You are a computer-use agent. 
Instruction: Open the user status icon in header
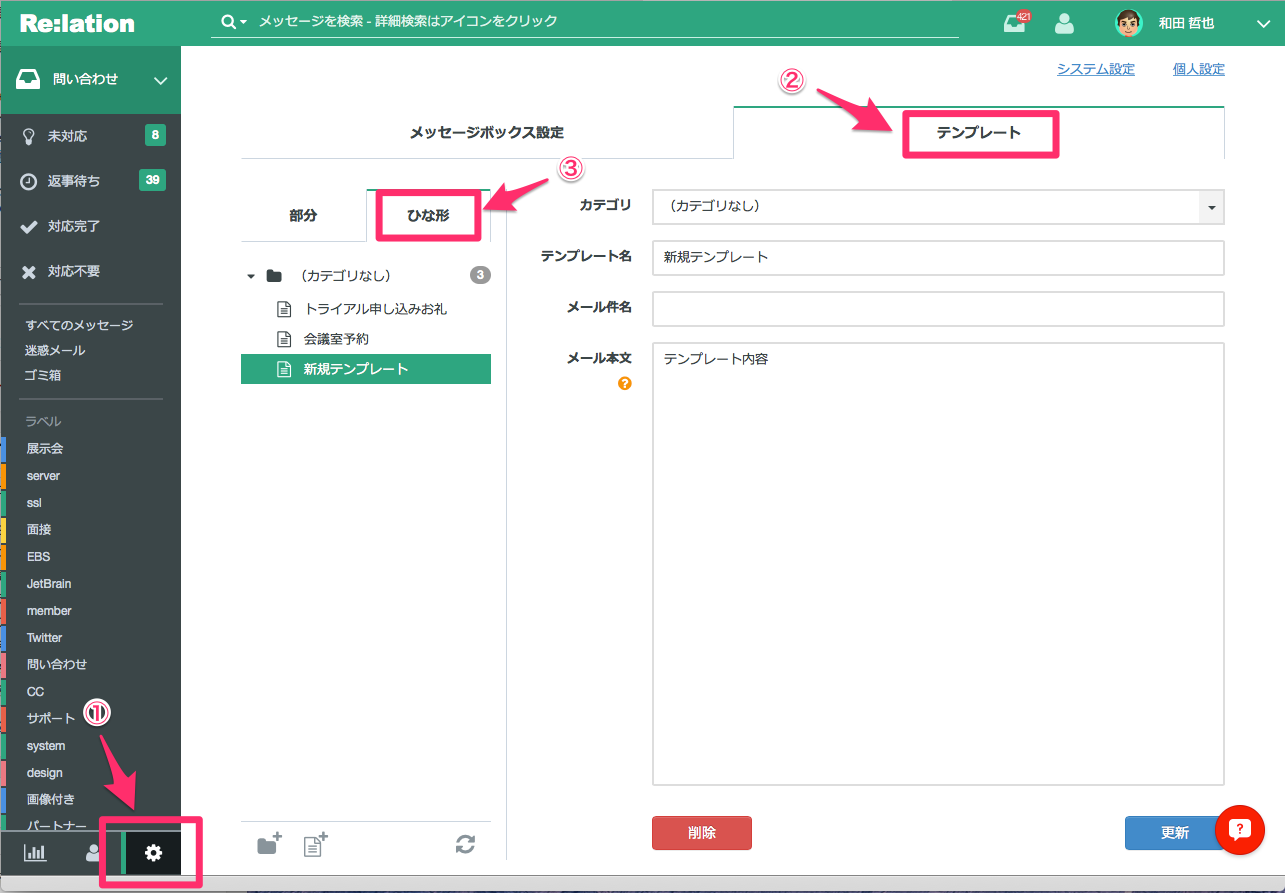pyautogui.click(x=1065, y=23)
